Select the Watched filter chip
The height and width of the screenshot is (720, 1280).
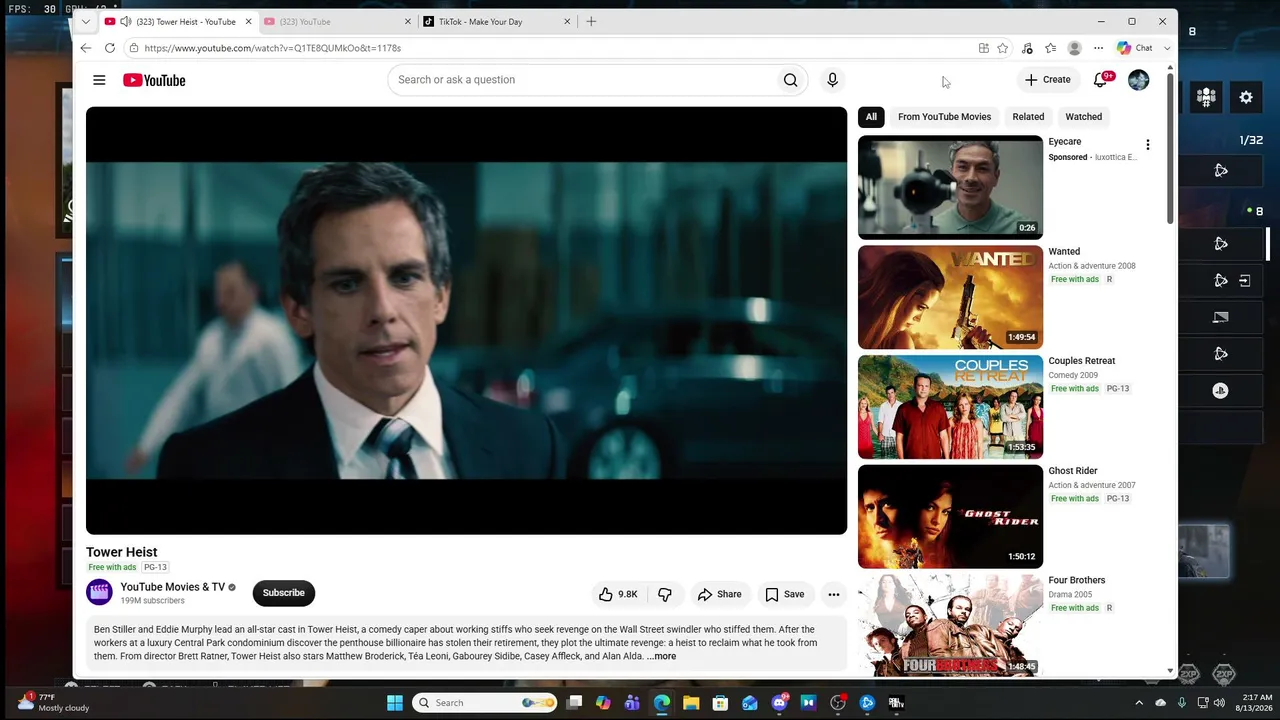(1084, 117)
